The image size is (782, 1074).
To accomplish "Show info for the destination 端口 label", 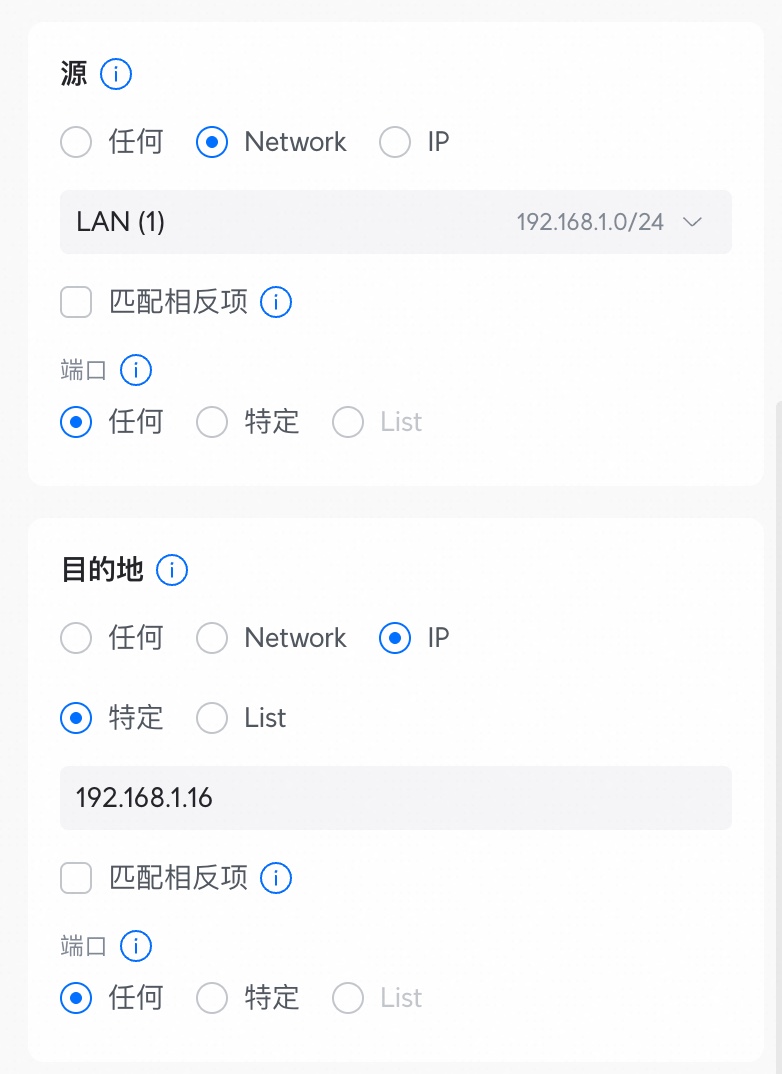I will click(x=136, y=947).
